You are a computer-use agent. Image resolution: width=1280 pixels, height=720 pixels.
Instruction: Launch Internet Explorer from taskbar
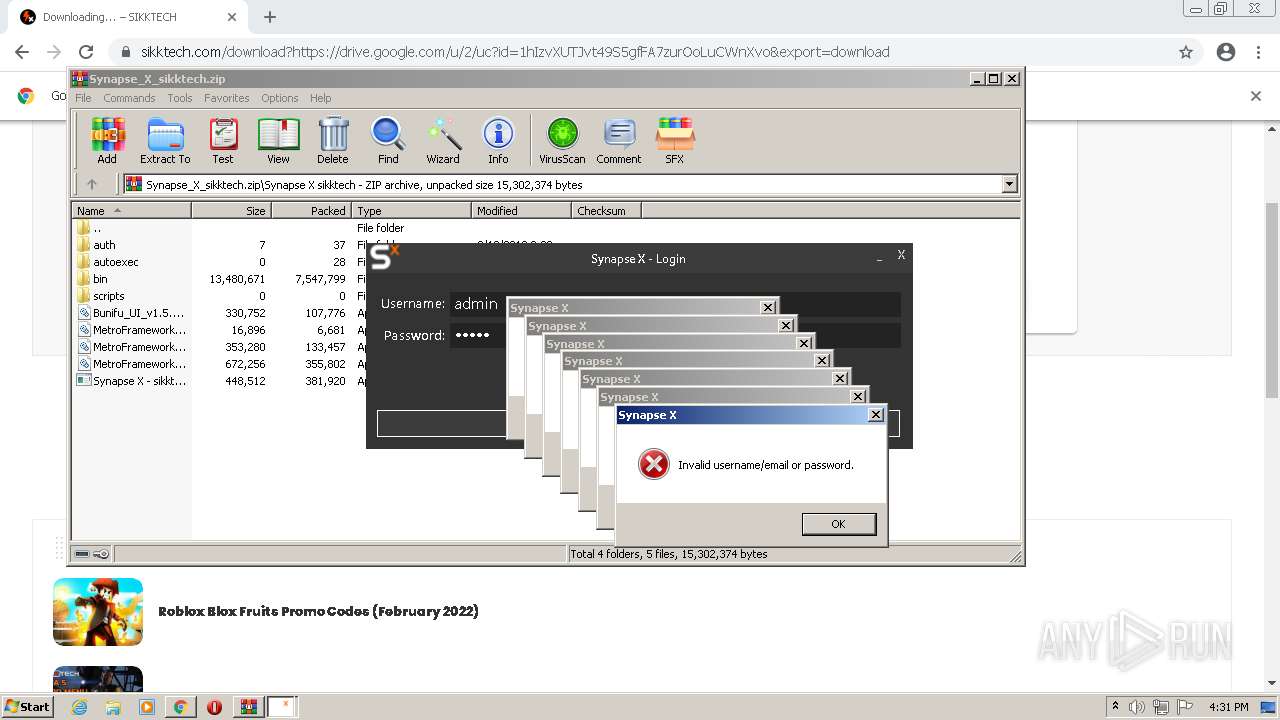[80, 707]
